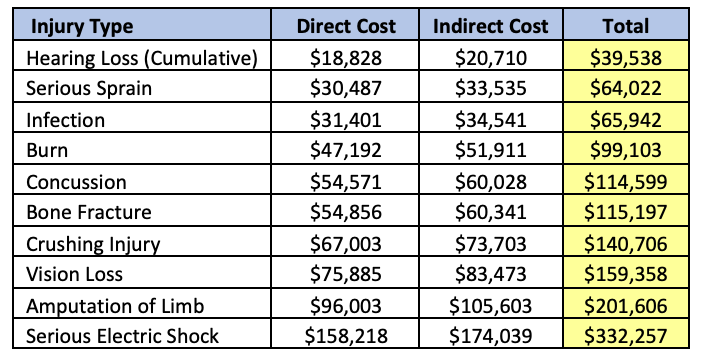The height and width of the screenshot is (362, 701).
Task: Click the Hearing Loss total $39,538
Action: click(626, 55)
